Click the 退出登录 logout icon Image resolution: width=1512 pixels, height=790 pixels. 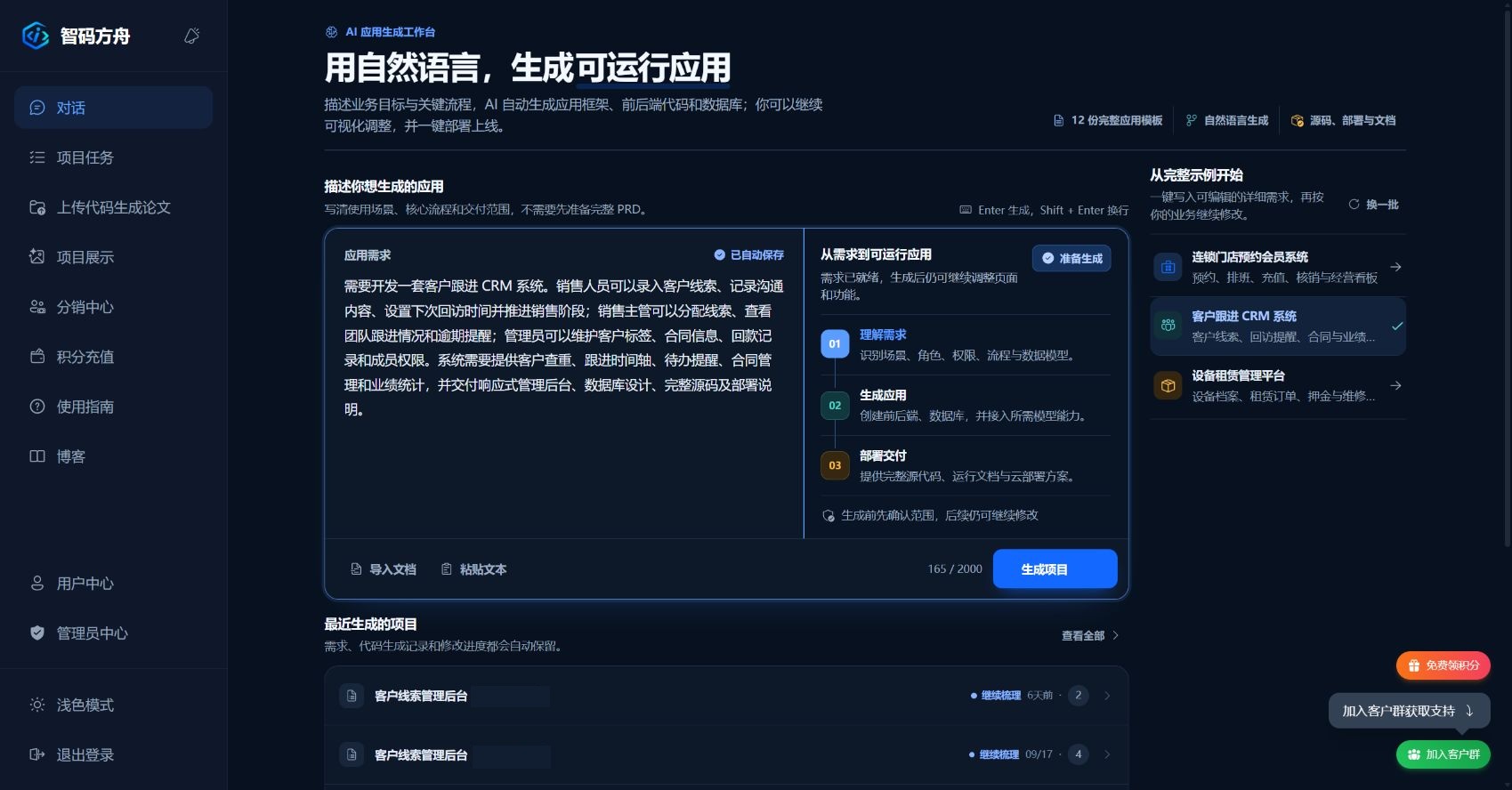coord(37,754)
